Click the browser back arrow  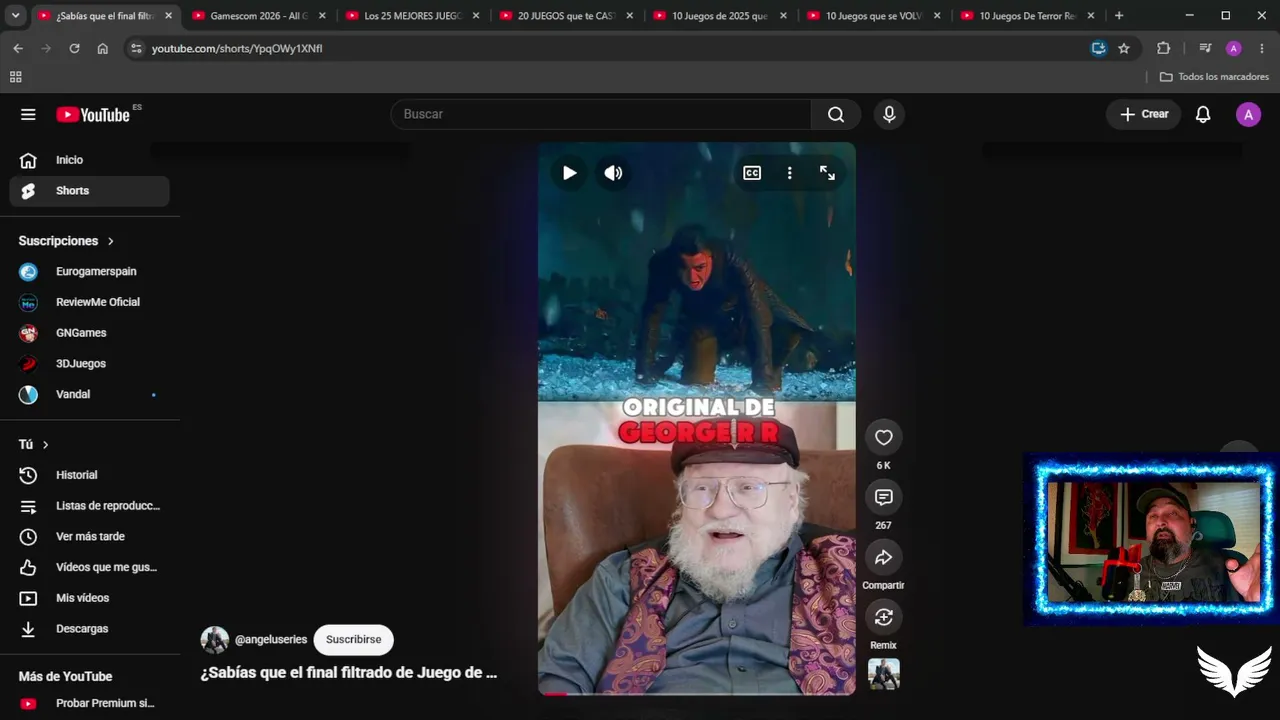click(18, 48)
